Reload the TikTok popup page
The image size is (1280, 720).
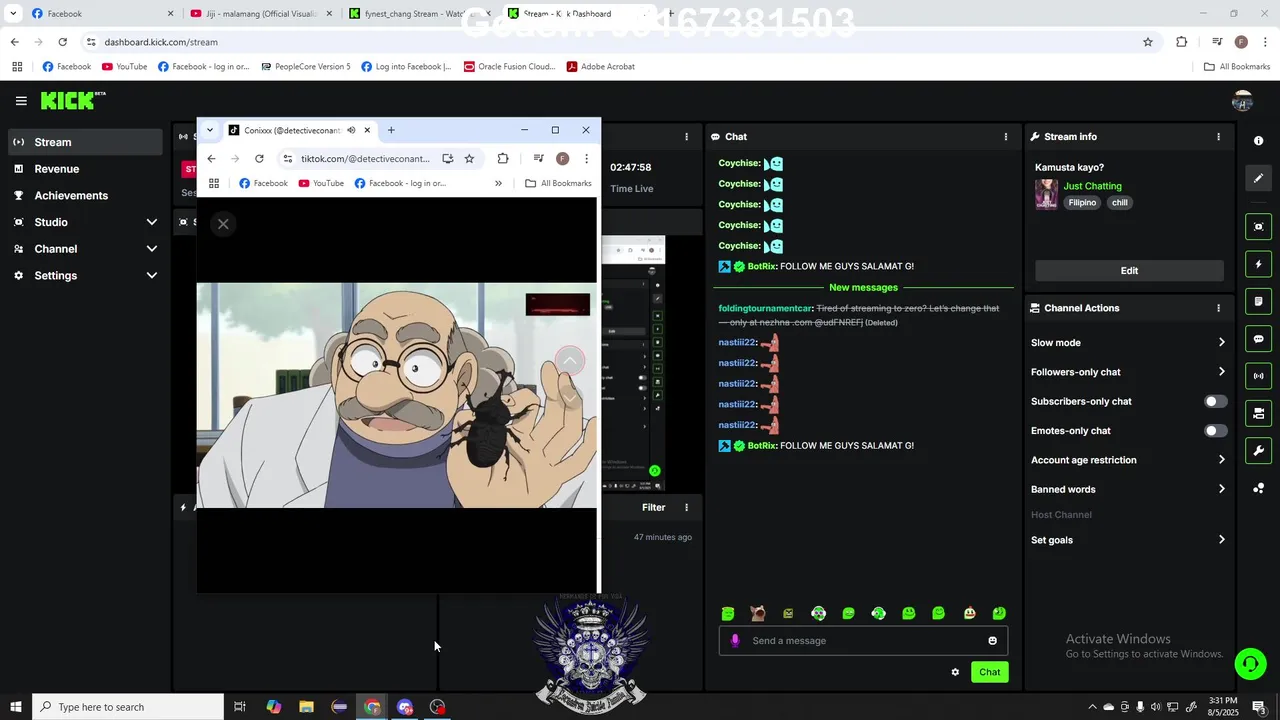point(259,159)
